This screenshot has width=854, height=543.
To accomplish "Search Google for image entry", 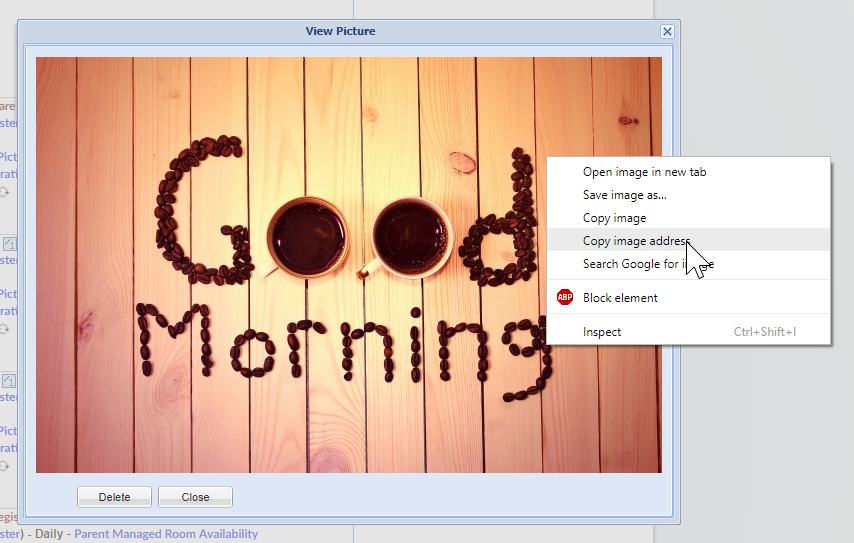I will pyautogui.click(x=688, y=264).
